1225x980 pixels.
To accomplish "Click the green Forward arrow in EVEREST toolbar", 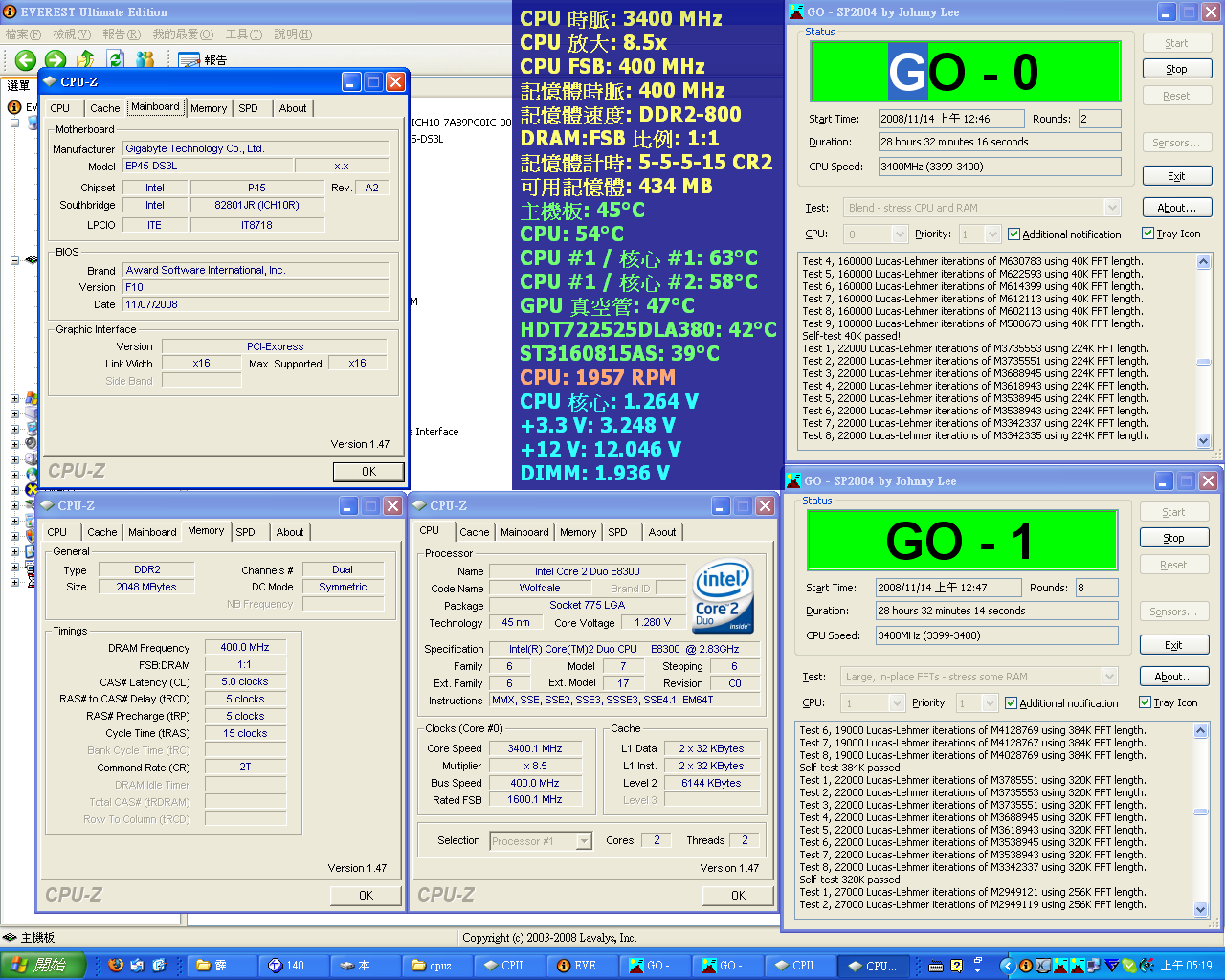I will [56, 59].
